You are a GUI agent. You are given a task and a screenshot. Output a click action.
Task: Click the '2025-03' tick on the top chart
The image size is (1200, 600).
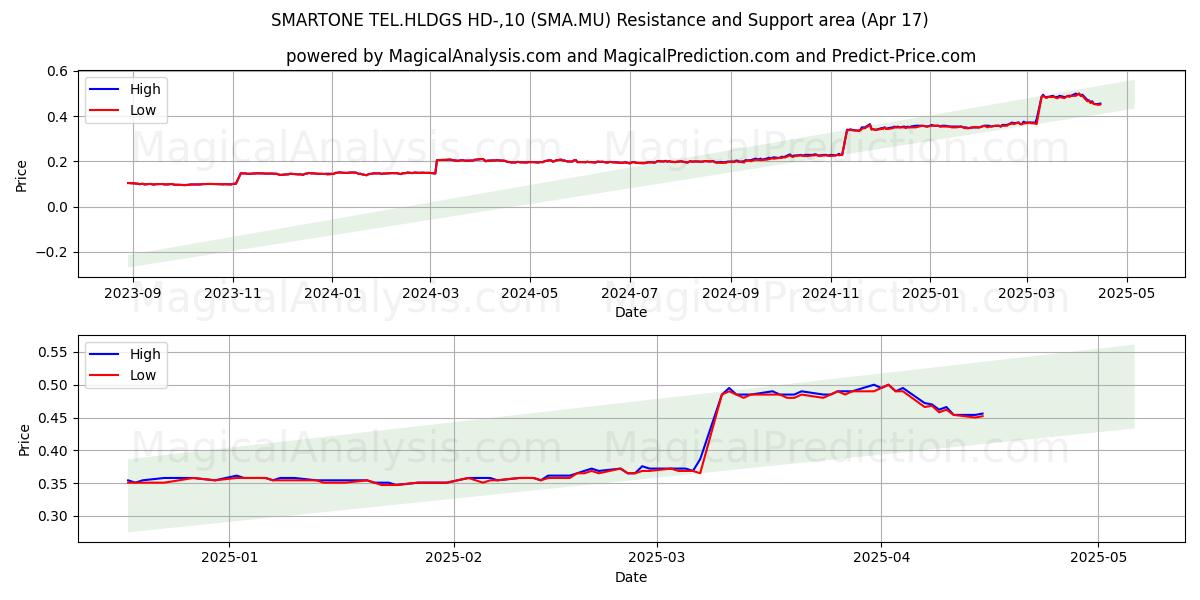1027,293
